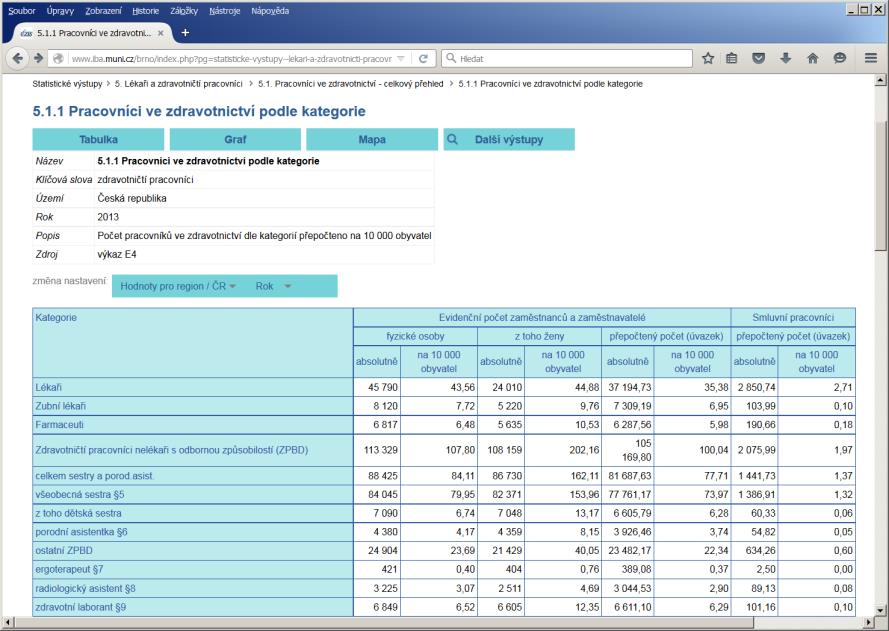Reload the current page
This screenshot has width=889, height=631.
click(423, 58)
